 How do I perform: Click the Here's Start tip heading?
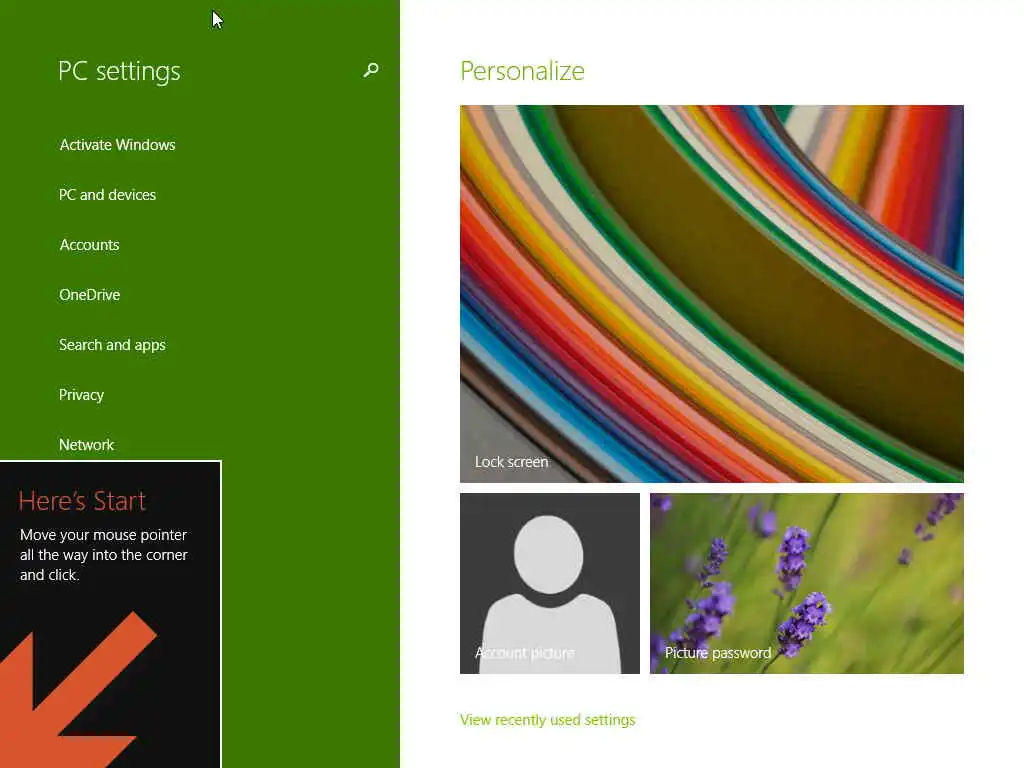pyautogui.click(x=82, y=501)
